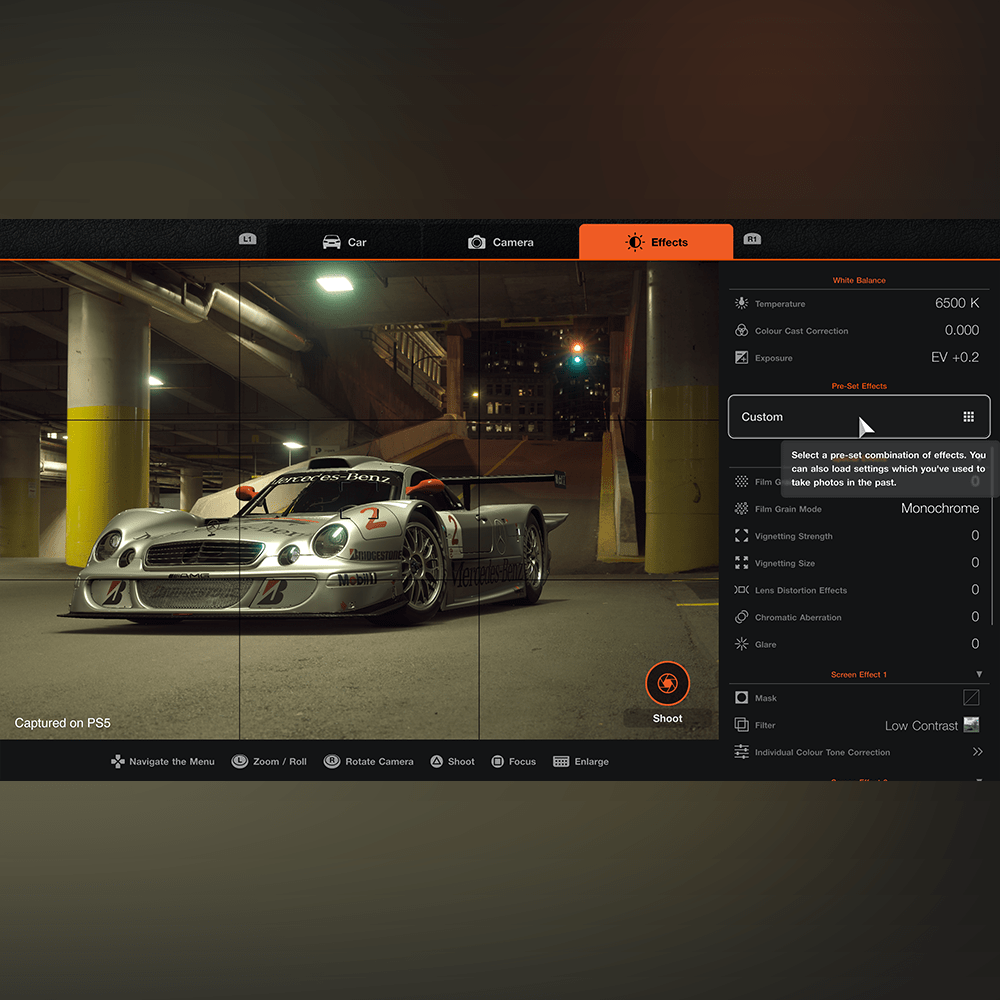Viewport: 1000px width, 1000px height.
Task: Click the Glare starburst icon
Action: click(741, 644)
